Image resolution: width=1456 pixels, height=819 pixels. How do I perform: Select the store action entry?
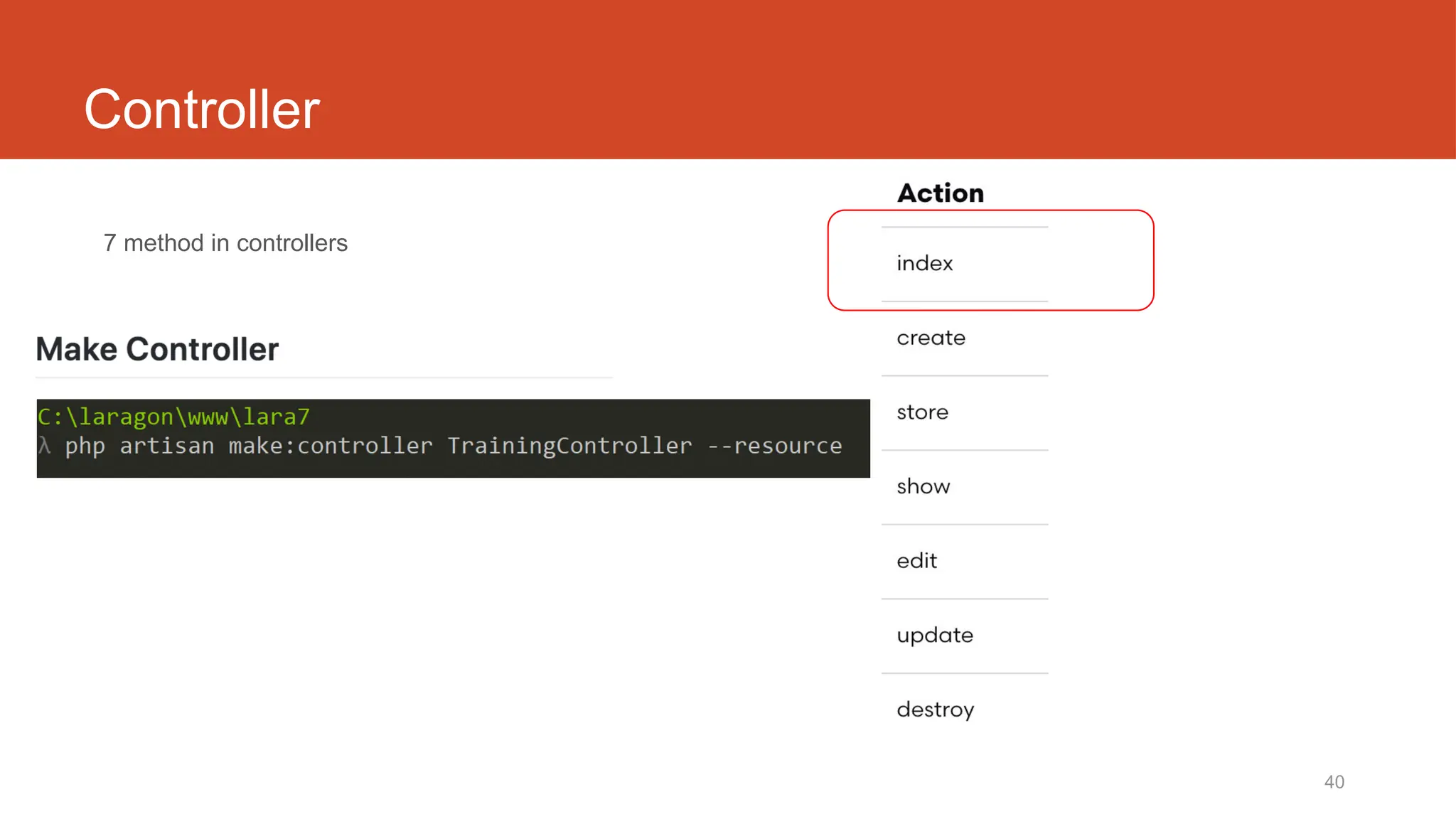click(x=922, y=412)
